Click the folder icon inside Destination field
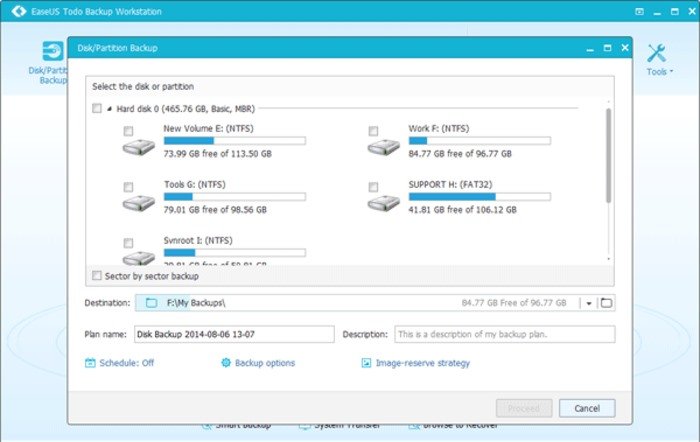The image size is (700, 442). [151, 303]
